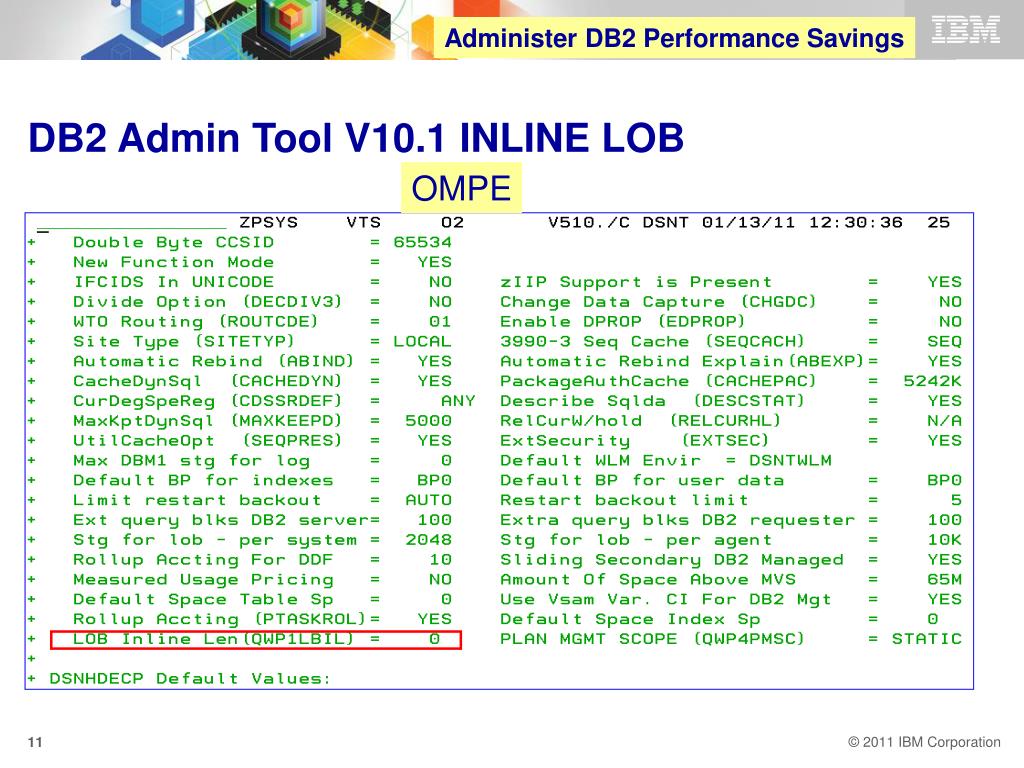
Task: Select 'Automatic Rebind Explain(ABEXP)' label
Action: (682, 361)
